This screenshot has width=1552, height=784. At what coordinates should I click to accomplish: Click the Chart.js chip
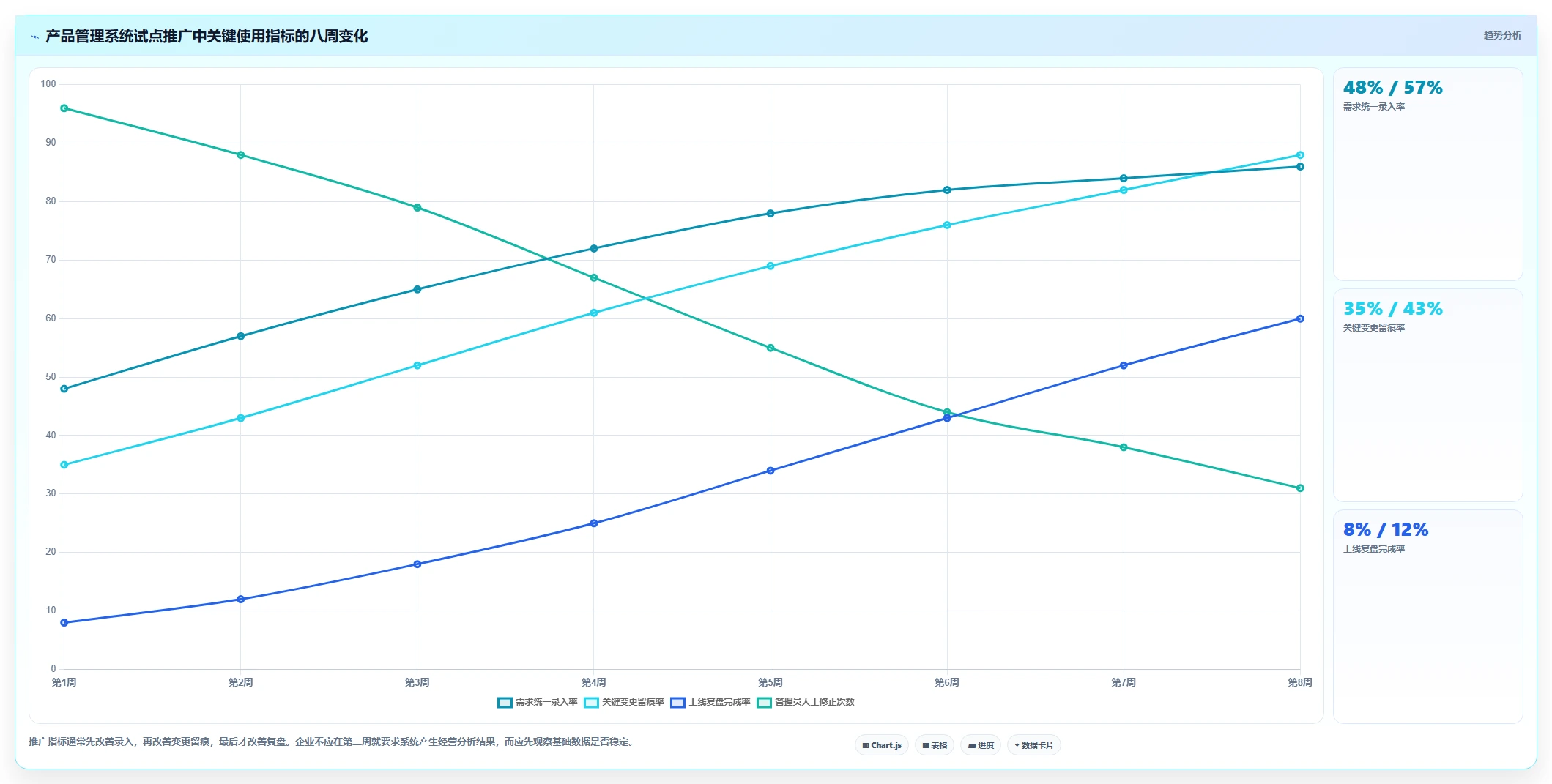click(x=882, y=745)
